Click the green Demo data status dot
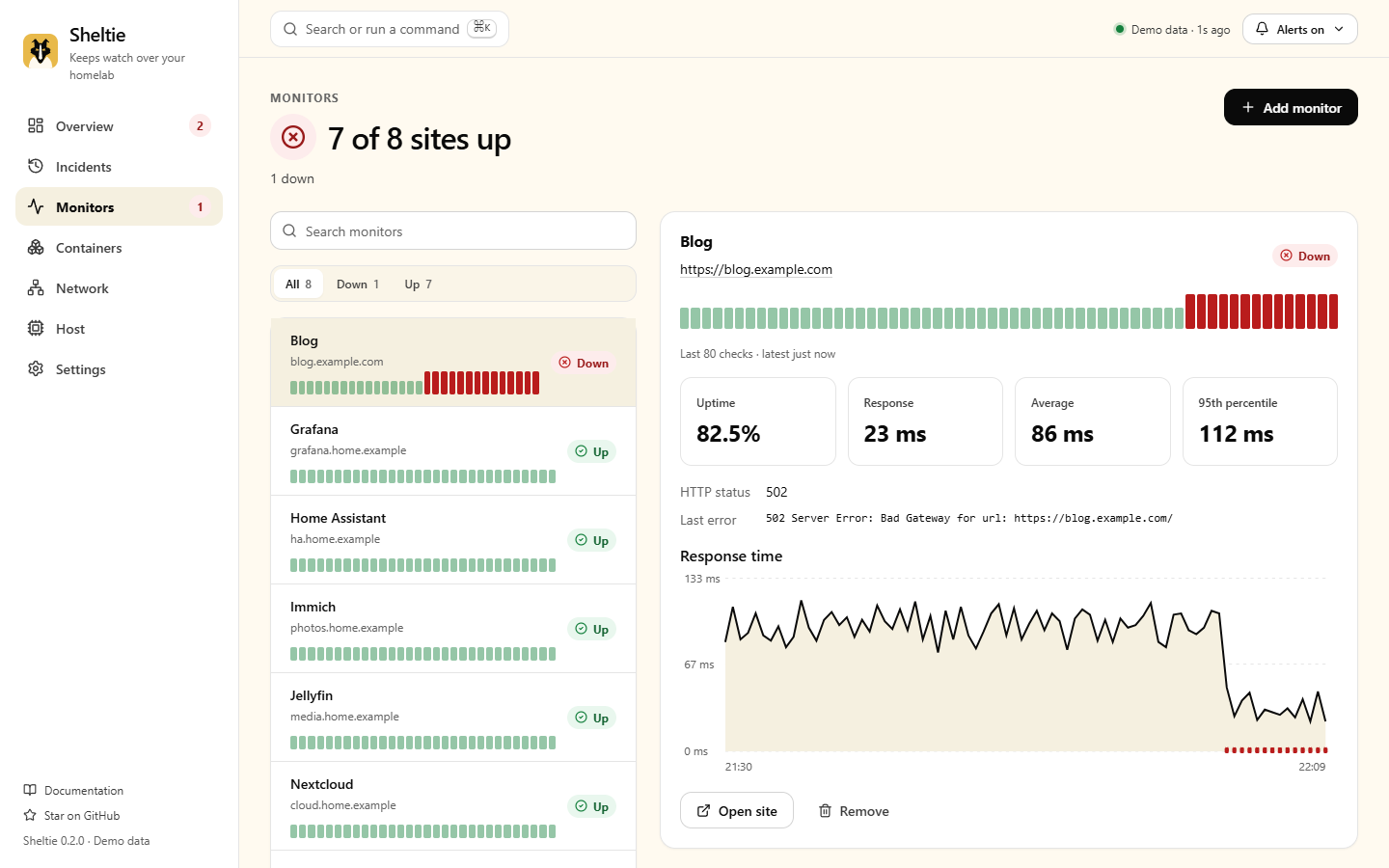This screenshot has width=1389, height=868. pos(1120,29)
